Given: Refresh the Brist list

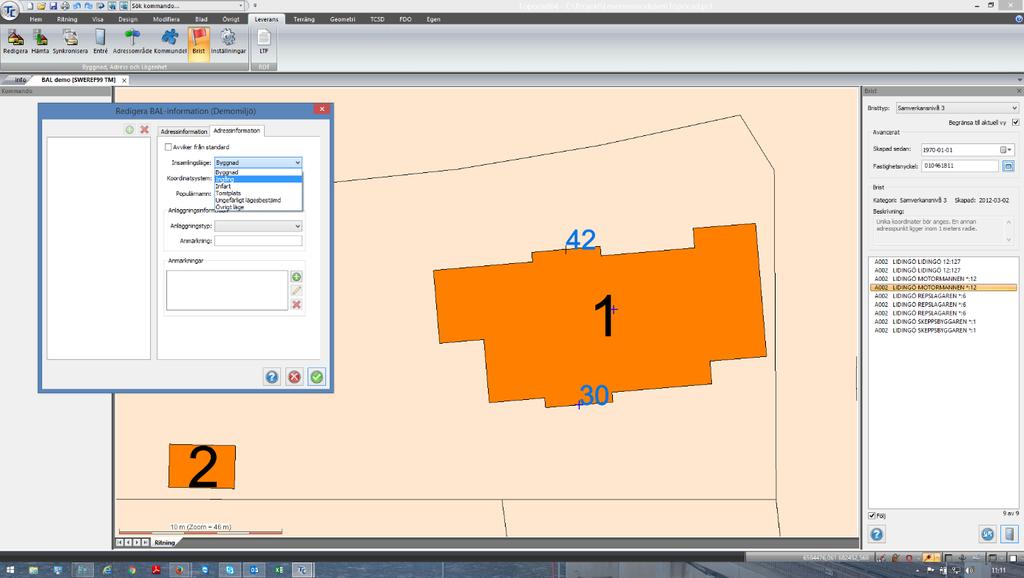Looking at the screenshot, I should tap(987, 534).
